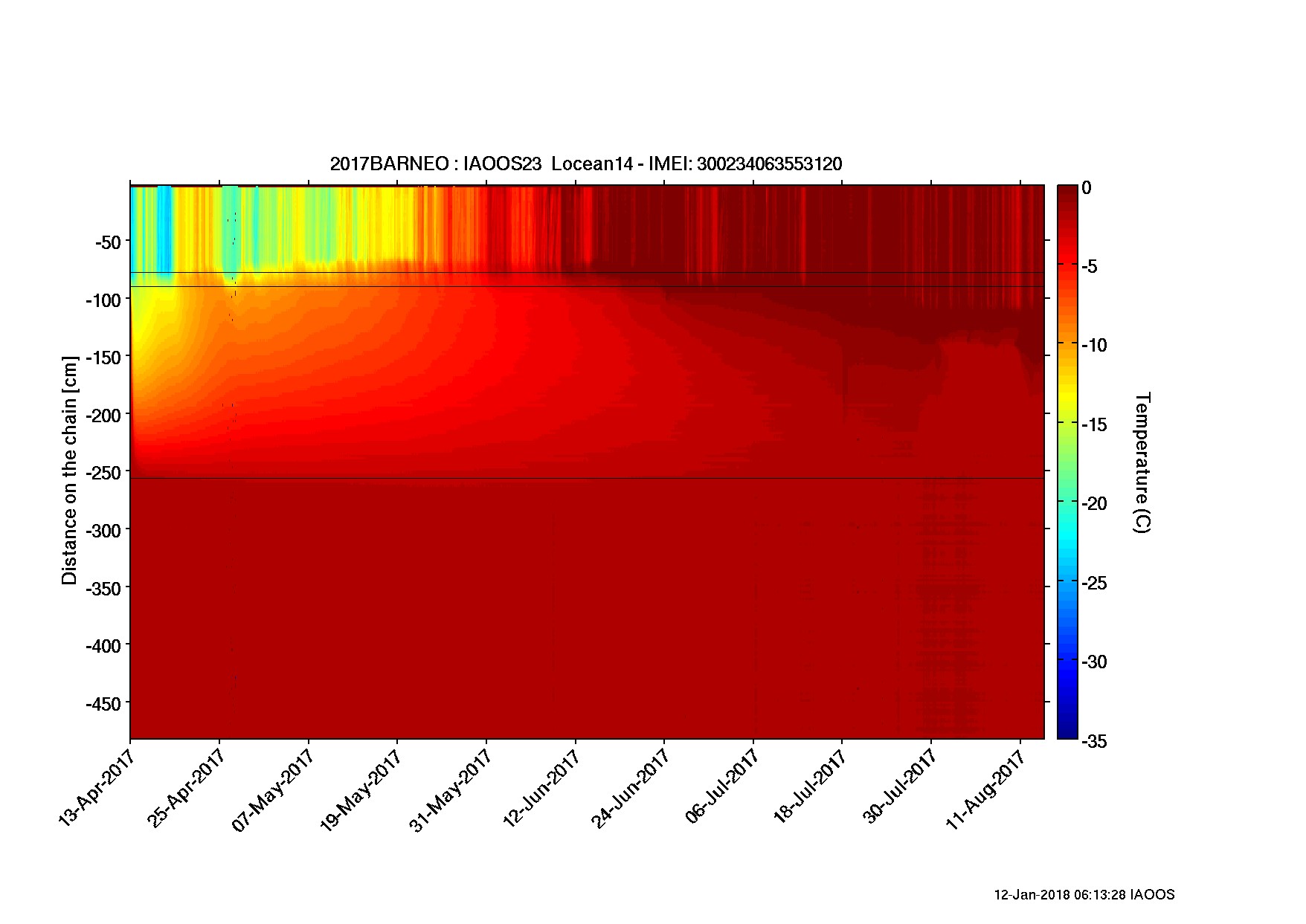Click the 31-May-2017 x-axis label
1306x924 pixels.
pyautogui.click(x=451, y=789)
